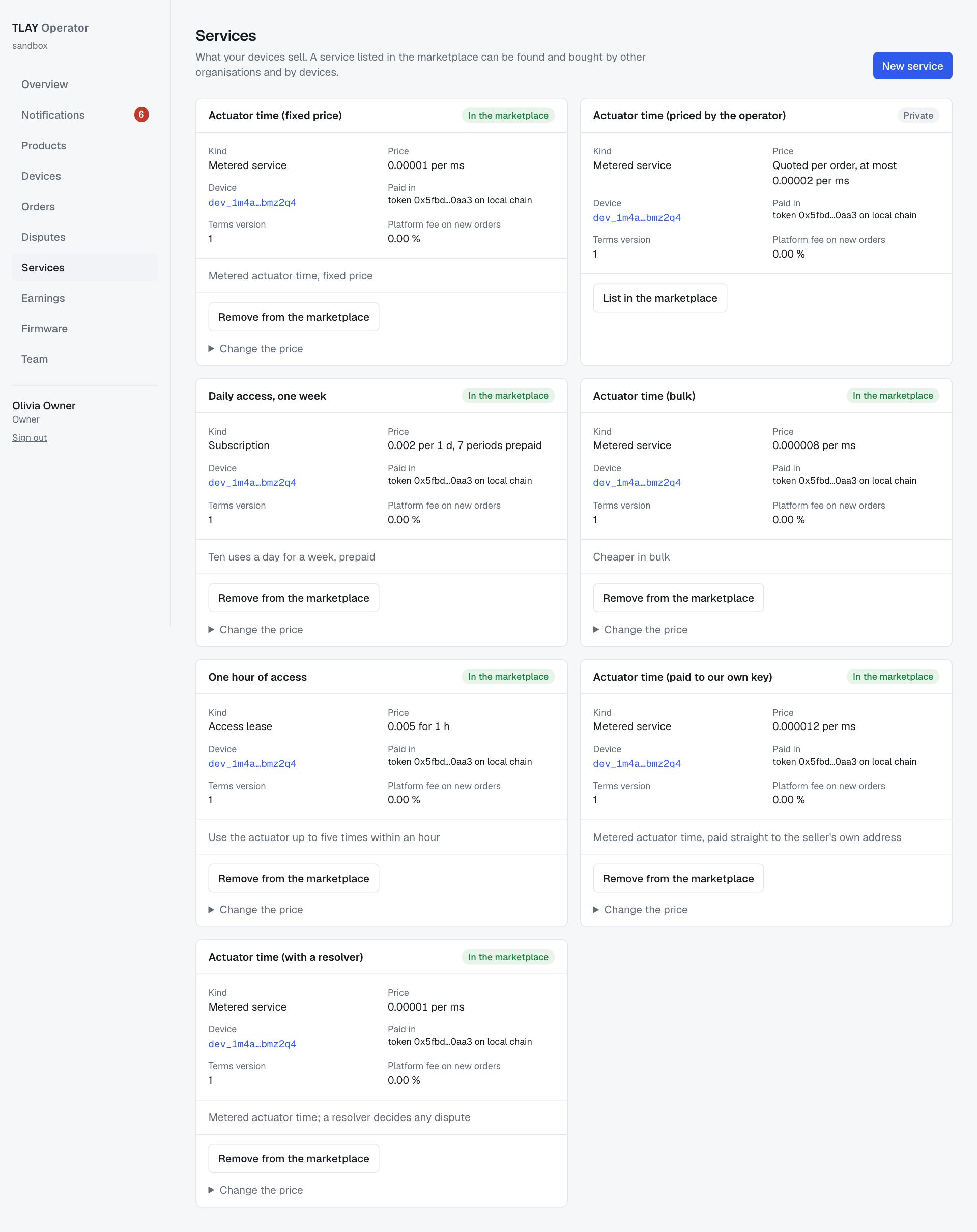Expand Change the price for Actuator time (fixed price)
This screenshot has height=1232, width=977.
(256, 349)
